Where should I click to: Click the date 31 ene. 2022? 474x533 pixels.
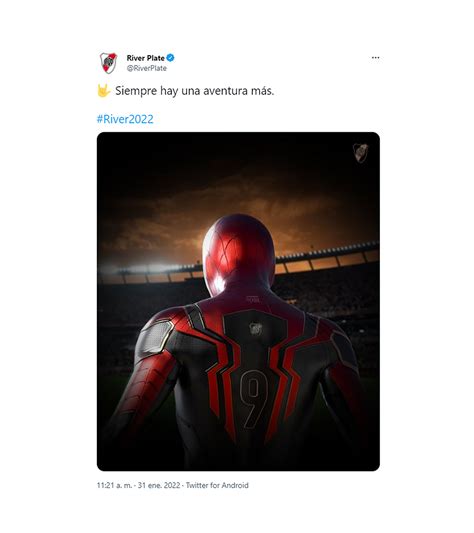coord(159,485)
